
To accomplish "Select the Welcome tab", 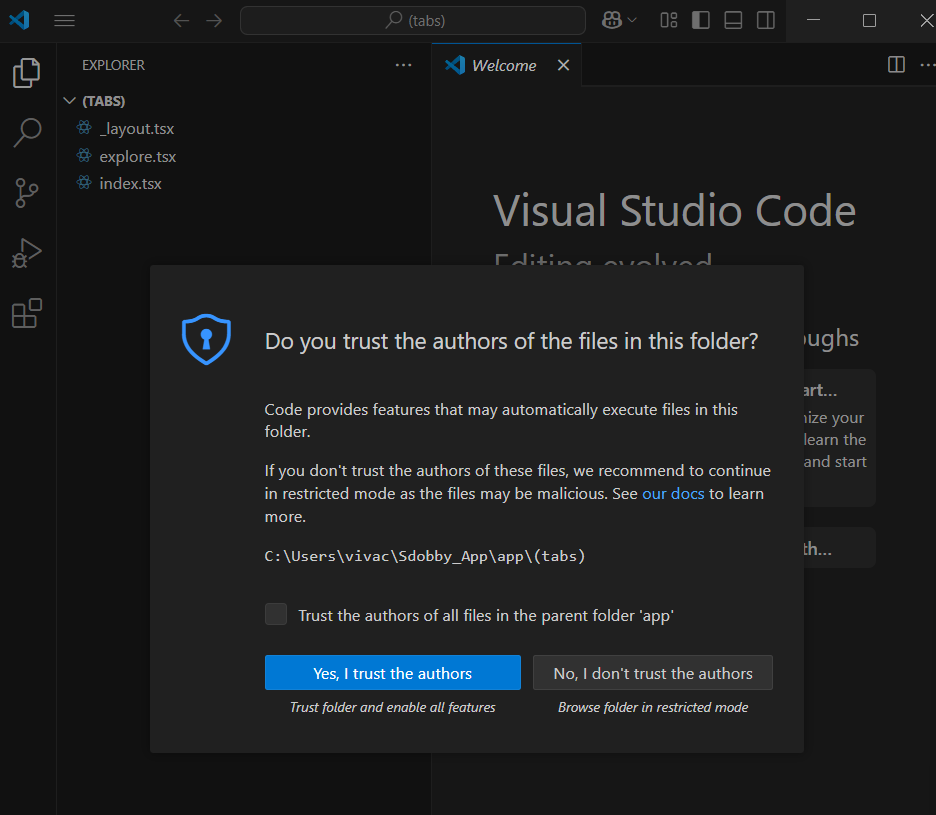I will (504, 65).
